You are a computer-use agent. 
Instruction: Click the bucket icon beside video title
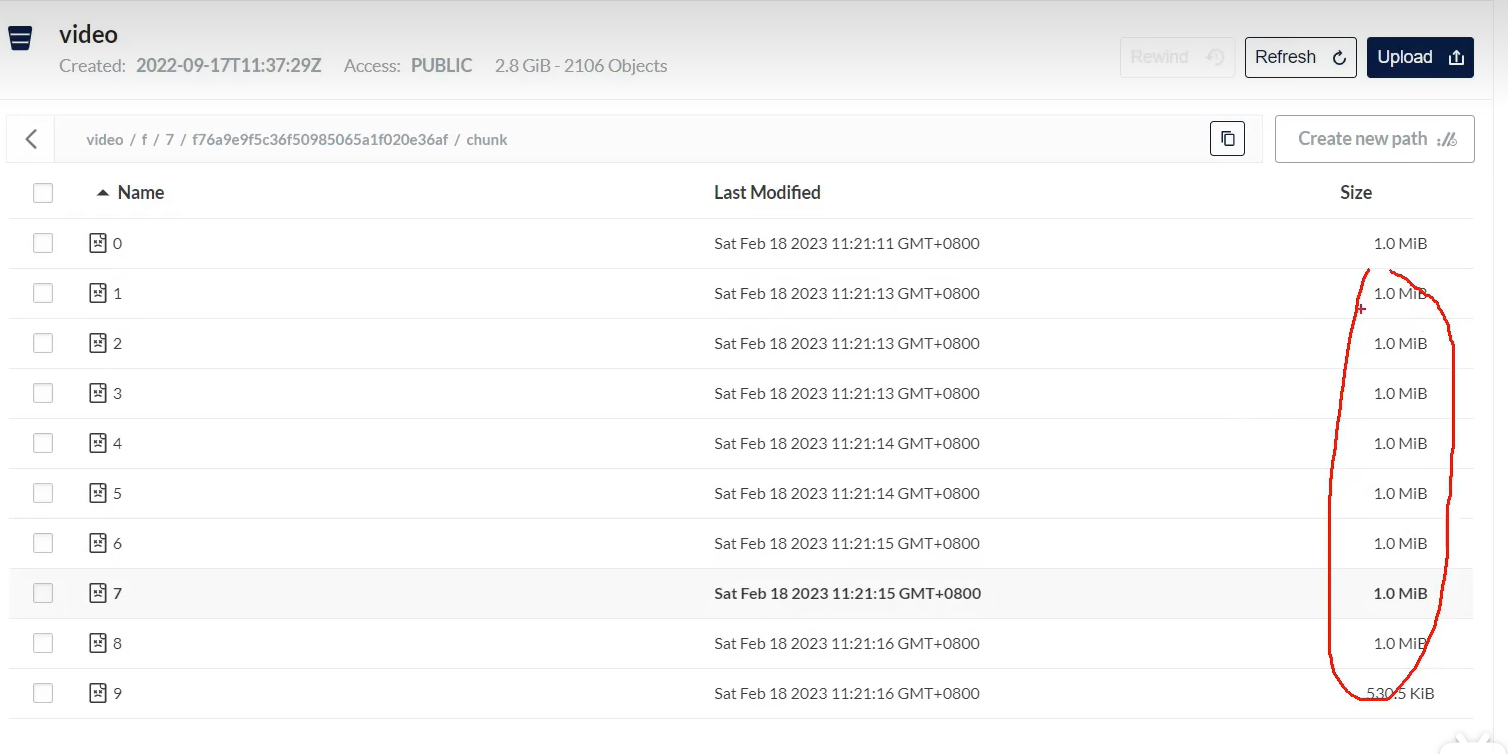click(19, 39)
